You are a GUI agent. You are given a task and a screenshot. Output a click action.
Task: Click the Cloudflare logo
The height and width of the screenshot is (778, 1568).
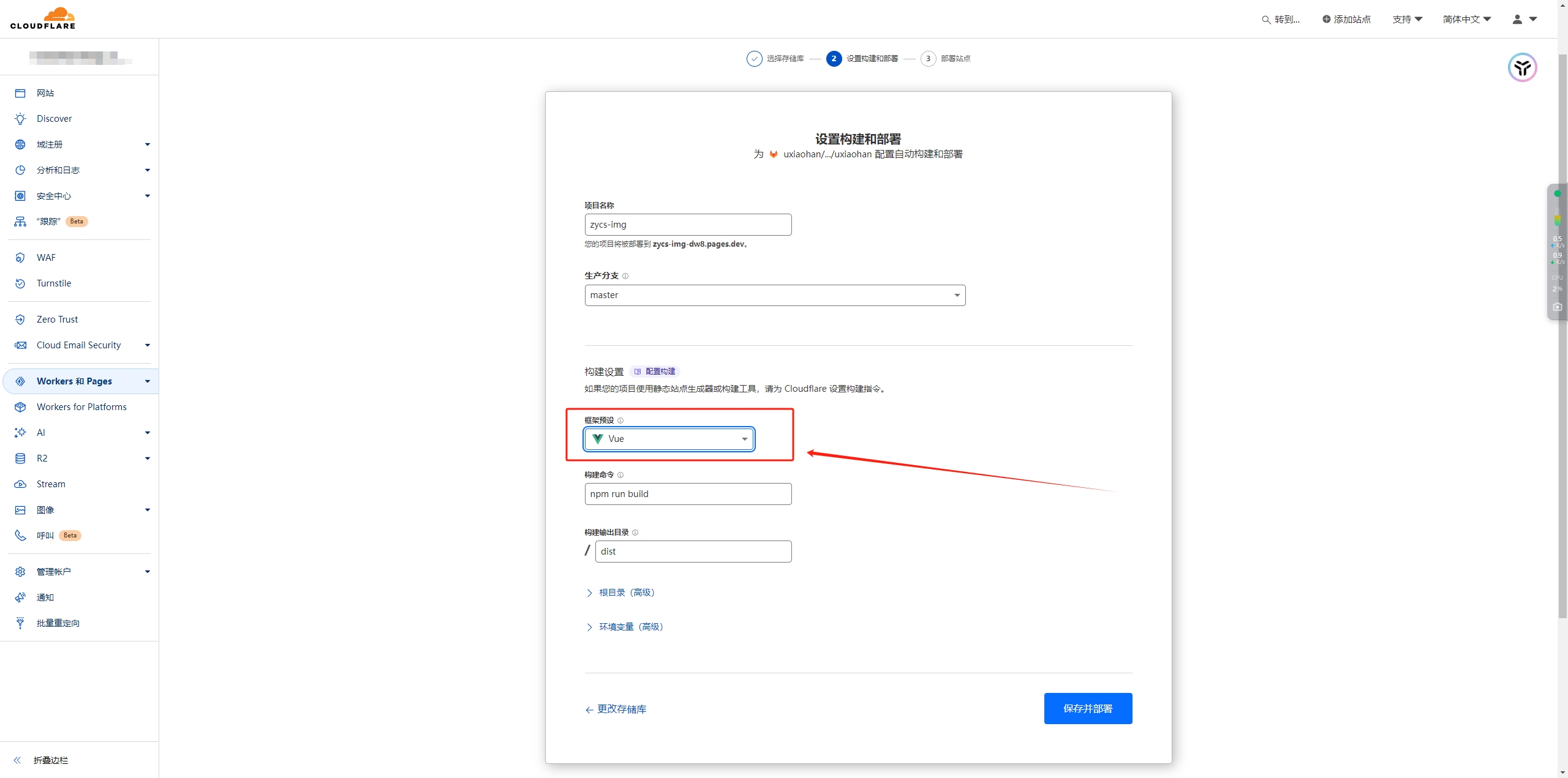(x=43, y=18)
